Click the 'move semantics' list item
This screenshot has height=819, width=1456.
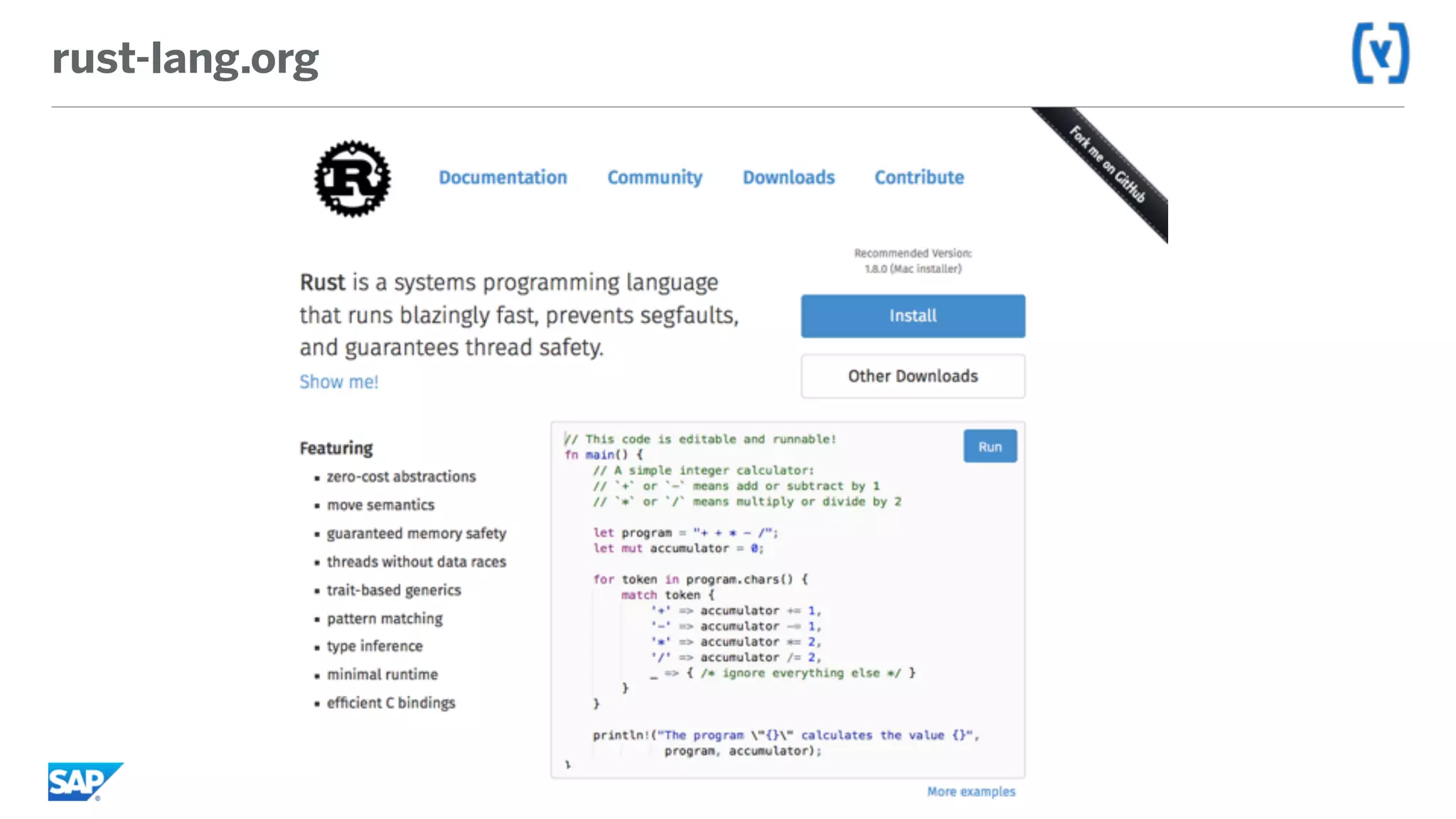coord(380,505)
